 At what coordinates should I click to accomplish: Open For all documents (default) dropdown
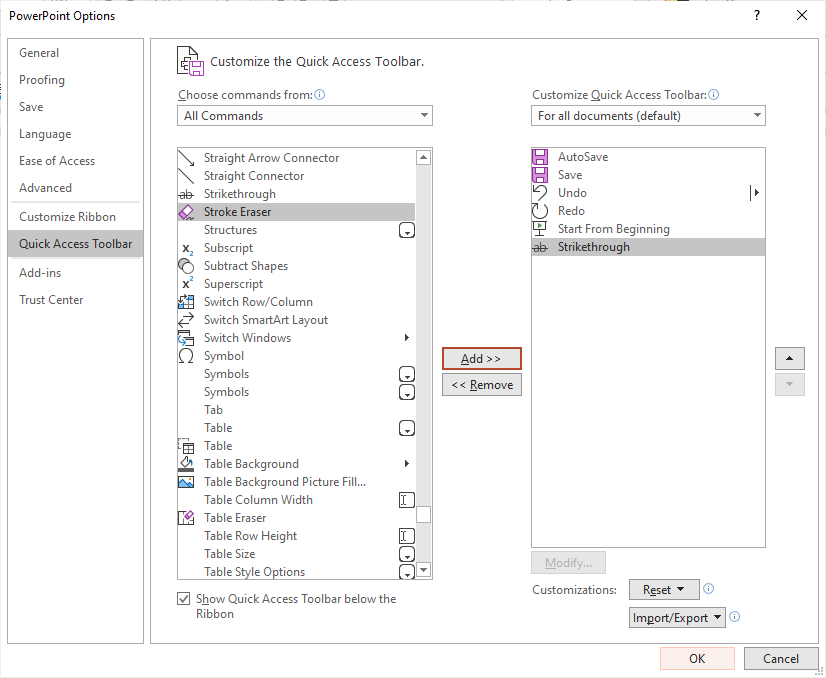[648, 116]
